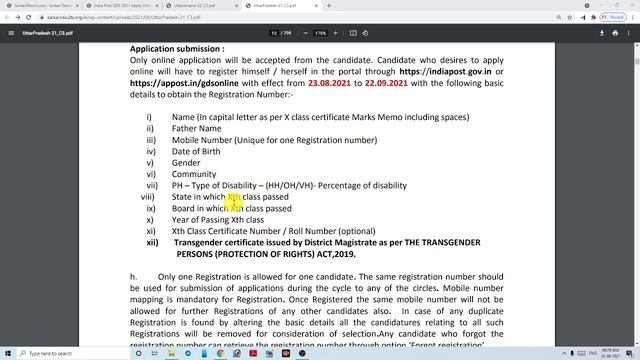Open the PDF viewer more actions menu
Image resolution: width=640 pixels, height=360 pixels.
(x=629, y=33)
